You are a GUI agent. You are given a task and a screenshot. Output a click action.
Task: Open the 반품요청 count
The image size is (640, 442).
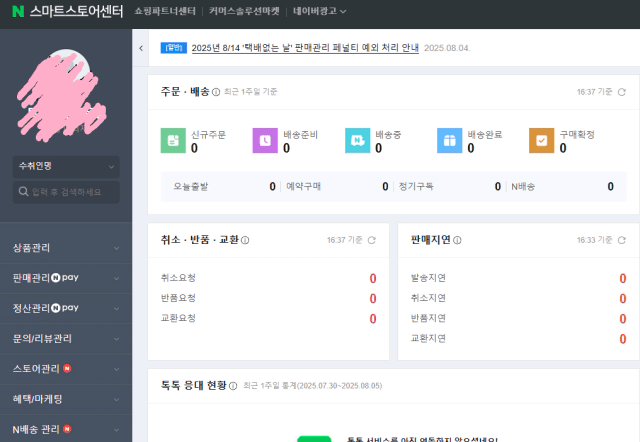click(x=373, y=299)
